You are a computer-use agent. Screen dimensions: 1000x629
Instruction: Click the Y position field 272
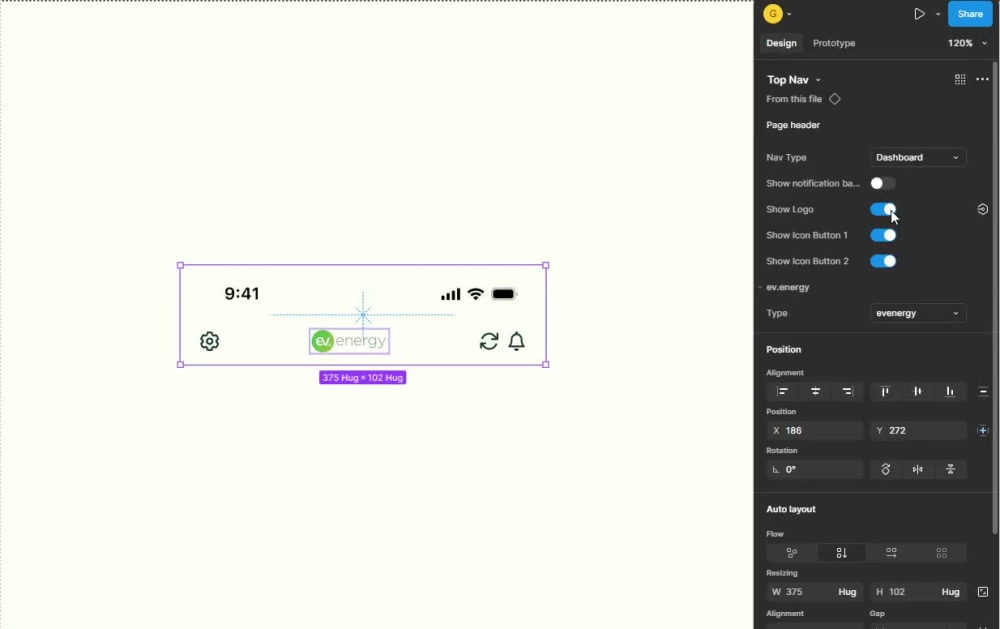pyautogui.click(x=918, y=431)
